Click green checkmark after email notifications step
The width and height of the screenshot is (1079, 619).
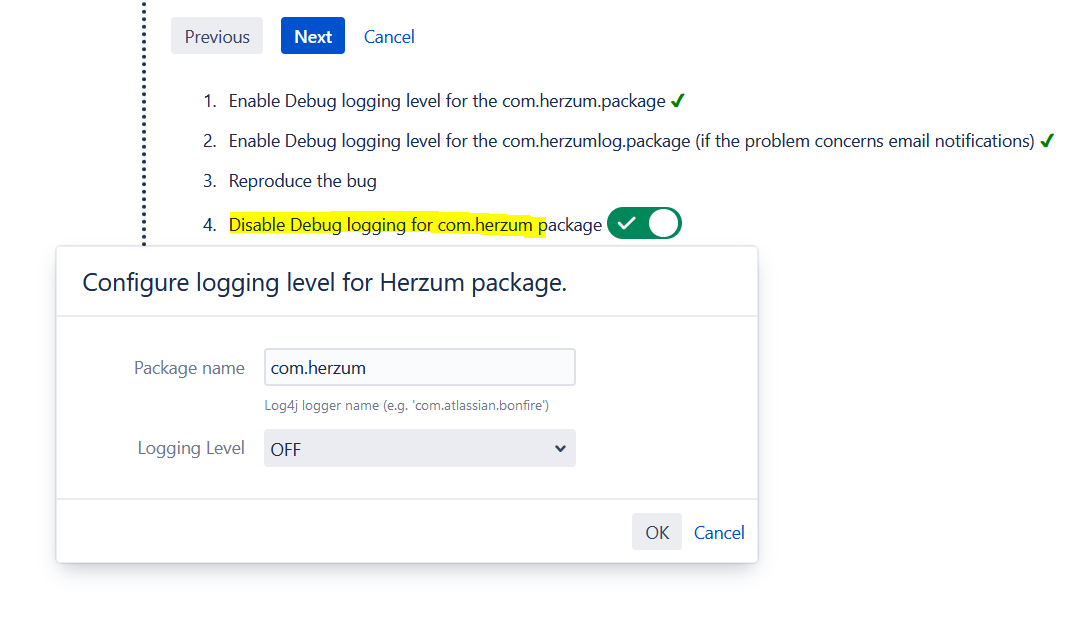click(x=1047, y=141)
